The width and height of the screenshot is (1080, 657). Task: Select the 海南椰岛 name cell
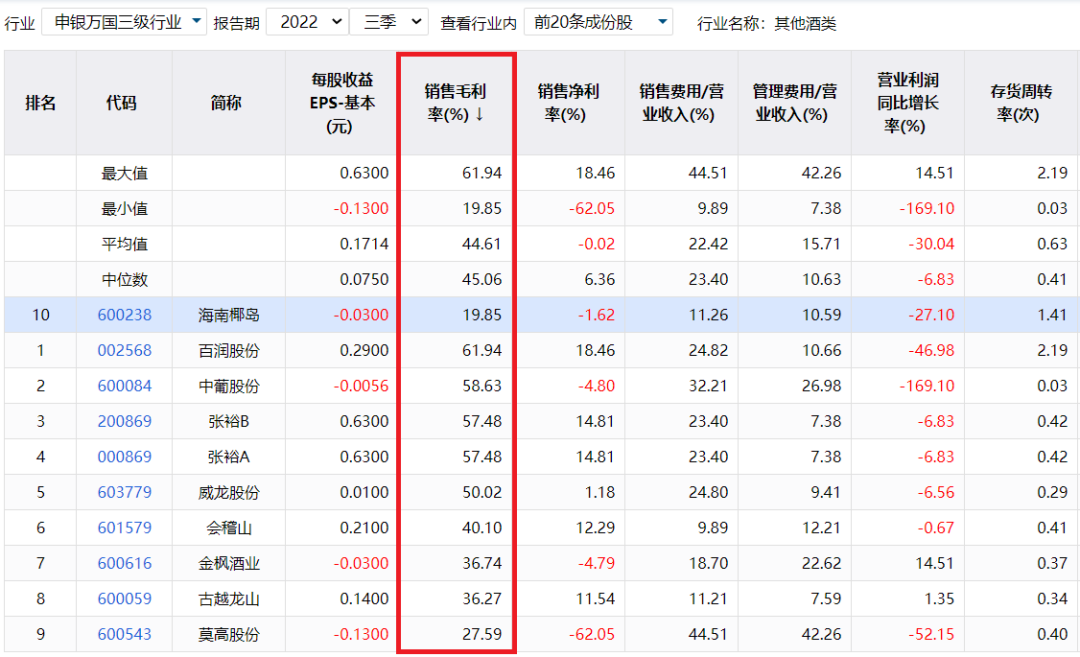[229, 315]
